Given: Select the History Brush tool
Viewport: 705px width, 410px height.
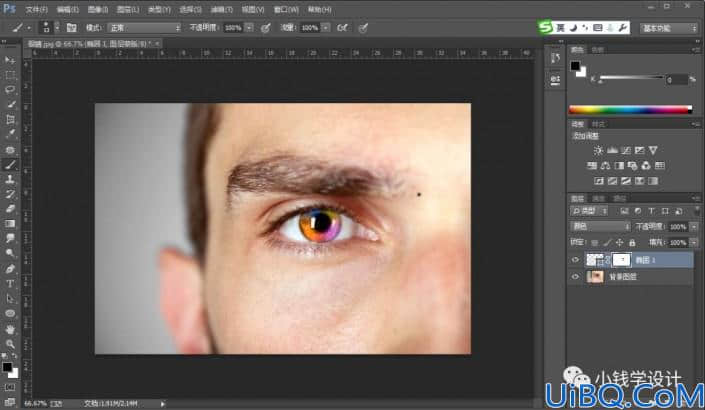Looking at the screenshot, I should tap(10, 194).
